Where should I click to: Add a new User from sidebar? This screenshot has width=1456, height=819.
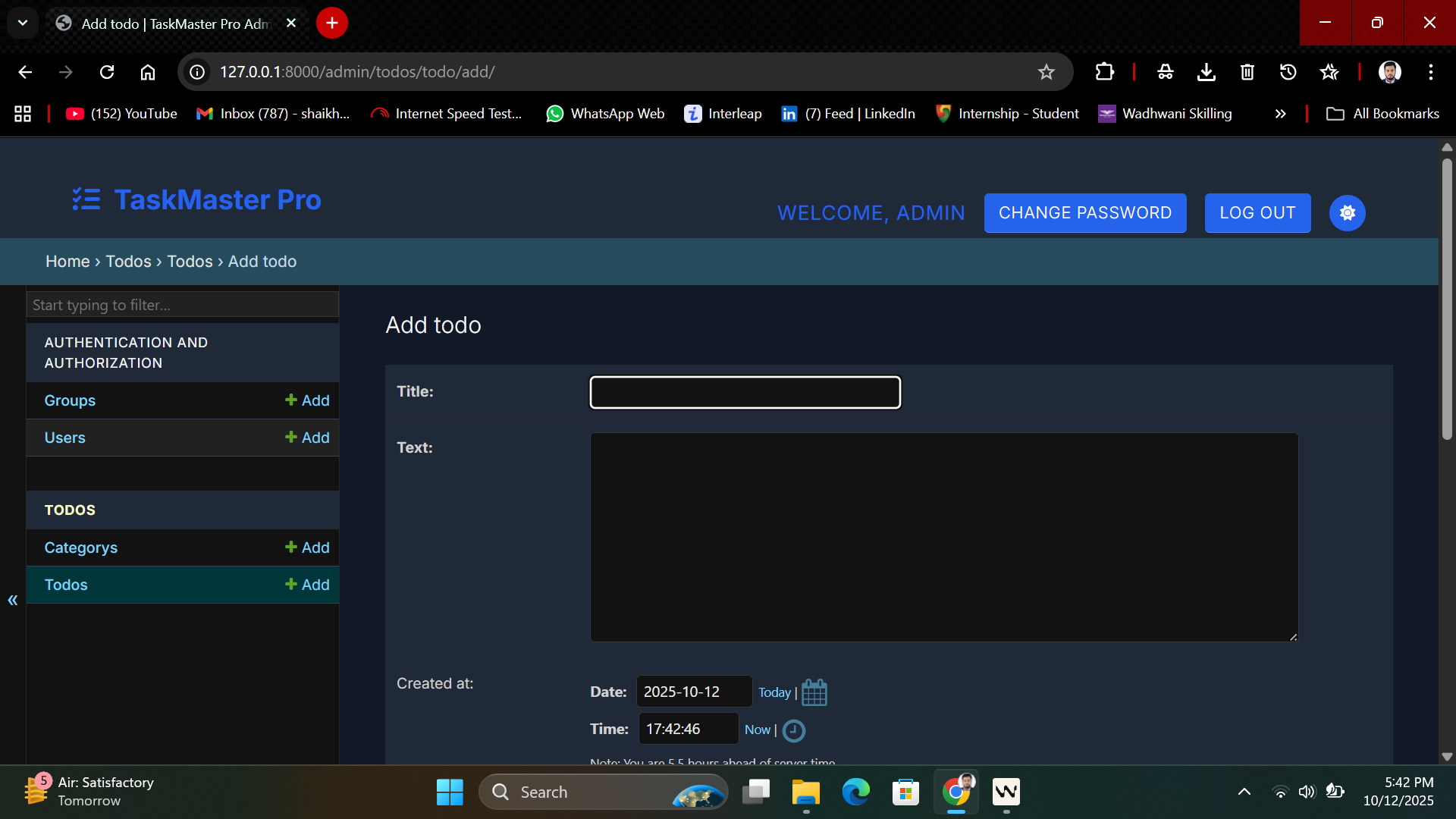(307, 438)
